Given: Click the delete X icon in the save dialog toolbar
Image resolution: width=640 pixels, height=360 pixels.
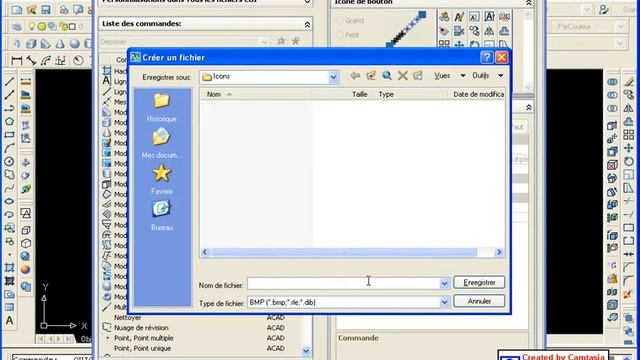Looking at the screenshot, I should (402, 76).
